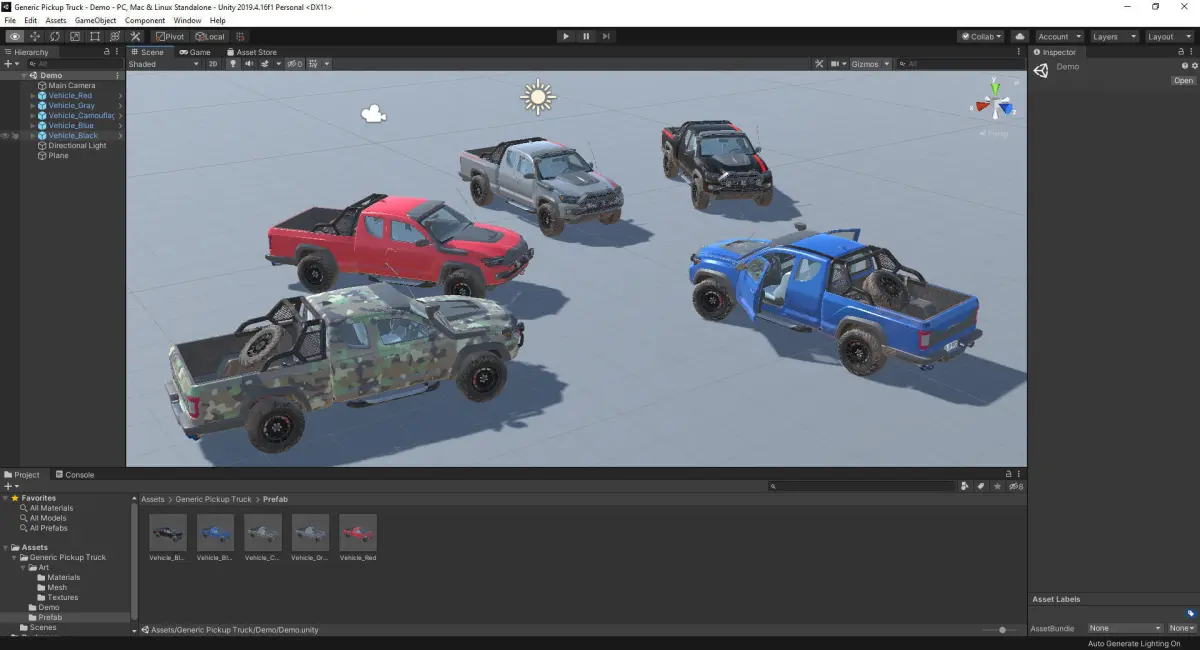This screenshot has height=650, width=1200.
Task: Select the Rotate tool
Action: [55, 36]
